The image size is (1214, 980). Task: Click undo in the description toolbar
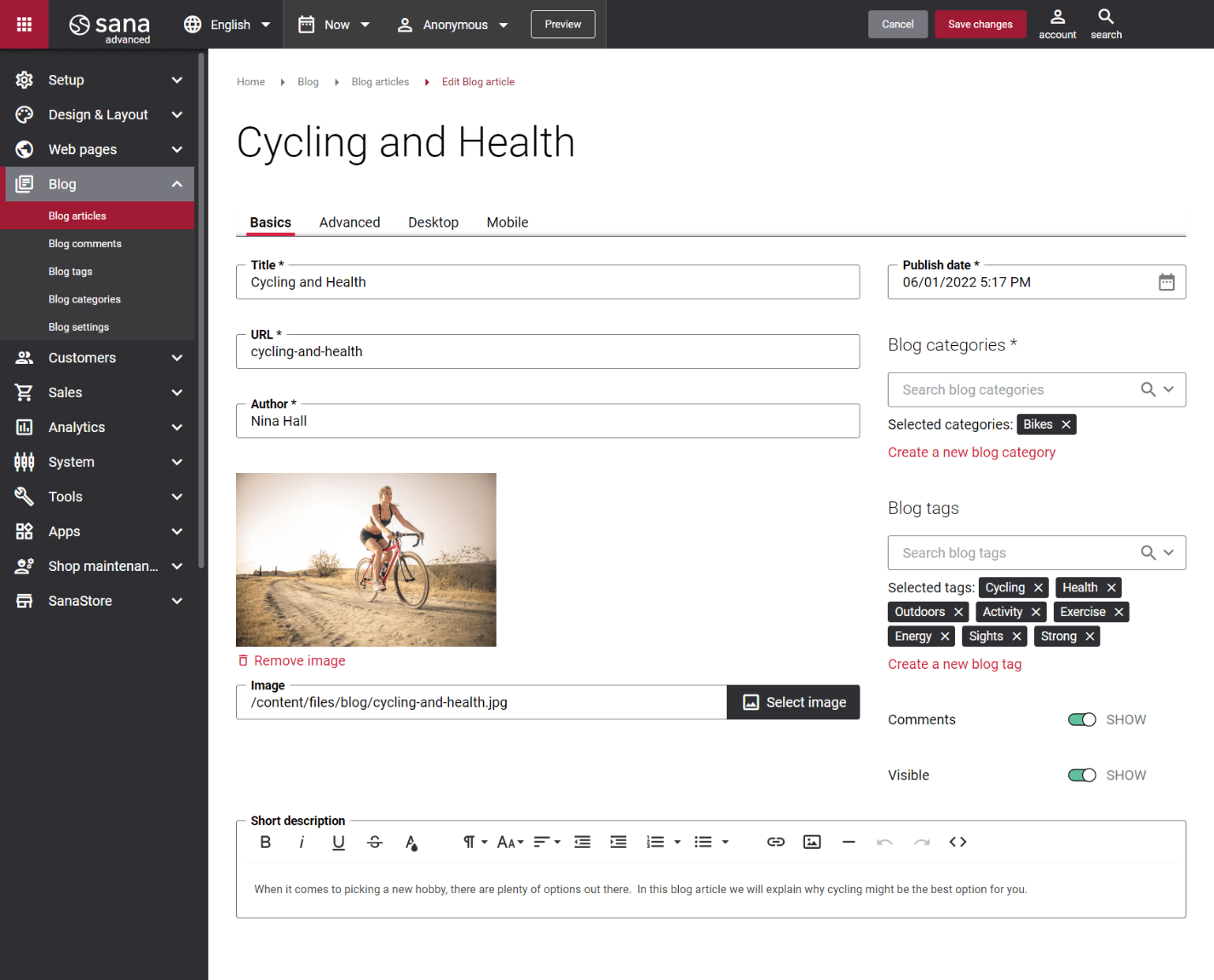(x=885, y=842)
